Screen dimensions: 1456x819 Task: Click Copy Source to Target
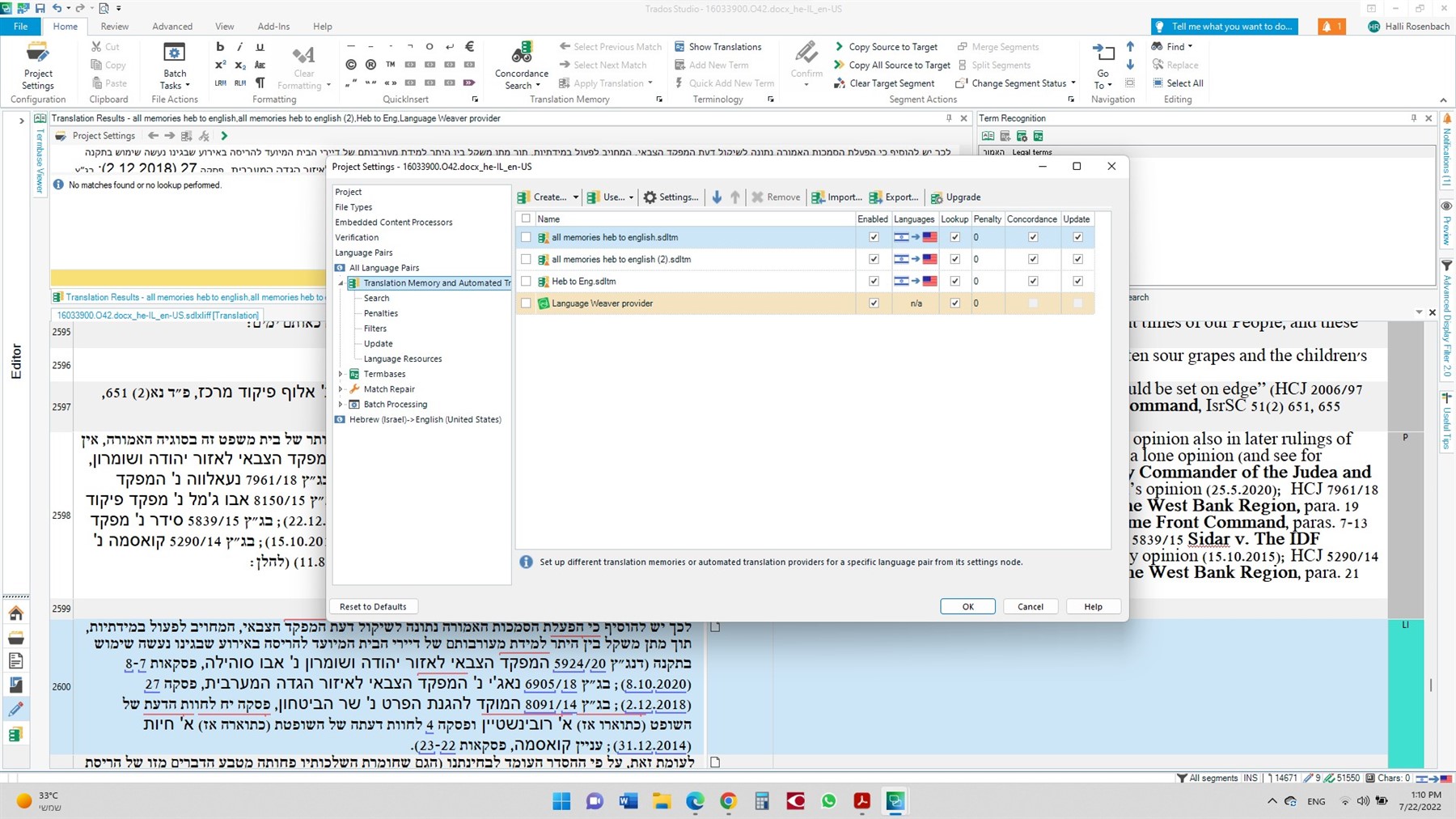(886, 47)
